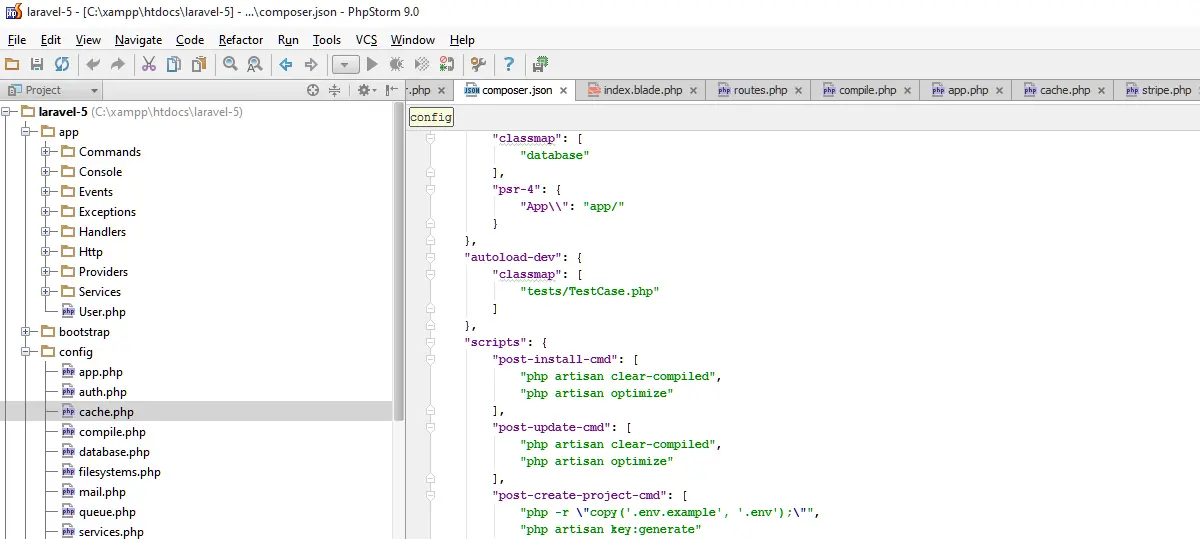Collapse the app folder

(x=26, y=132)
